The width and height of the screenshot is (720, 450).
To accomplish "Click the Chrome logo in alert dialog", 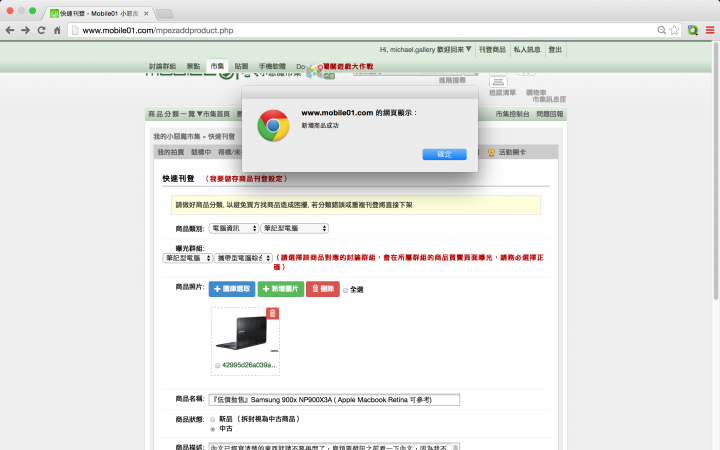I will (x=273, y=125).
